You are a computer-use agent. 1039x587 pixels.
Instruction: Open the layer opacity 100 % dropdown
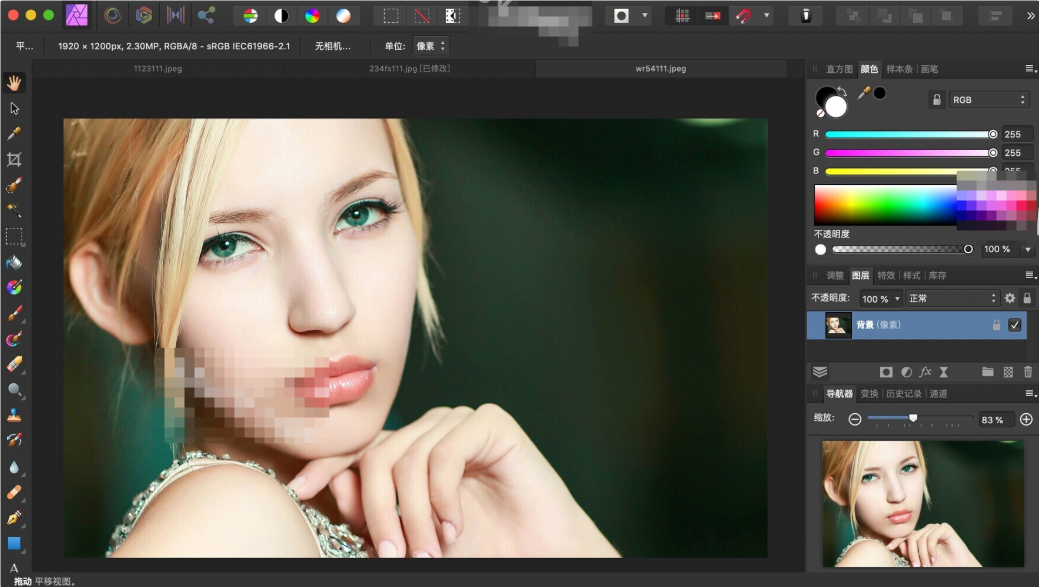(x=881, y=299)
